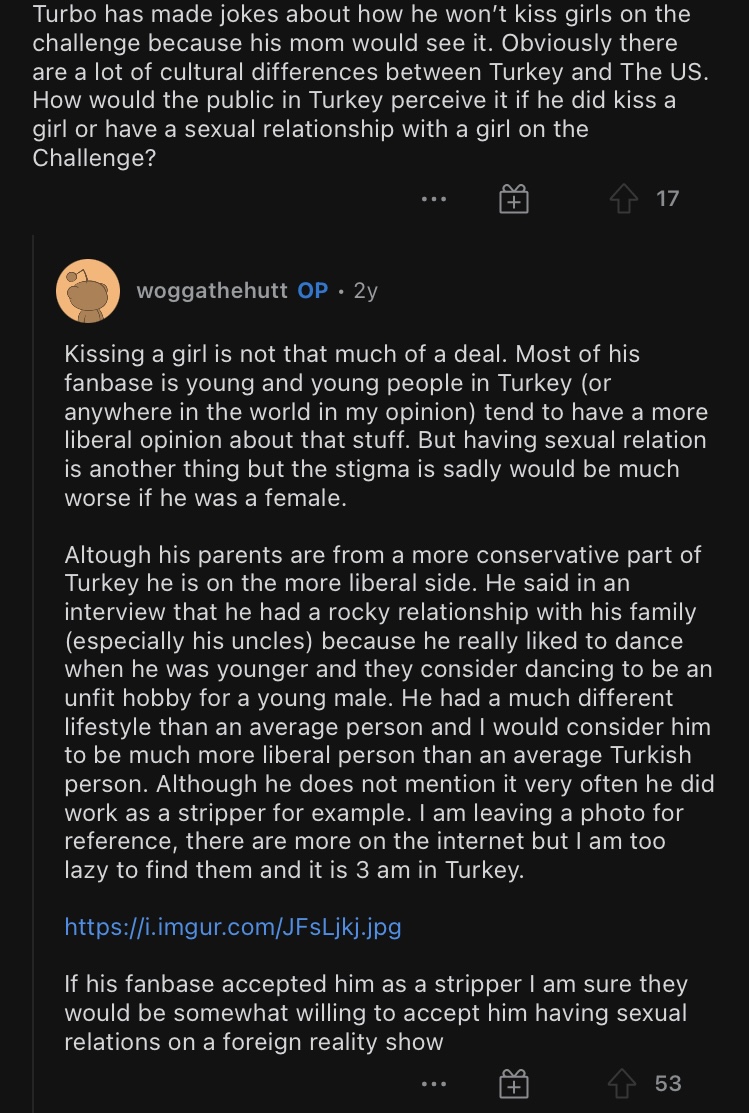Open the woggathehutt username profile
The width and height of the screenshot is (749, 1113).
click(x=212, y=291)
